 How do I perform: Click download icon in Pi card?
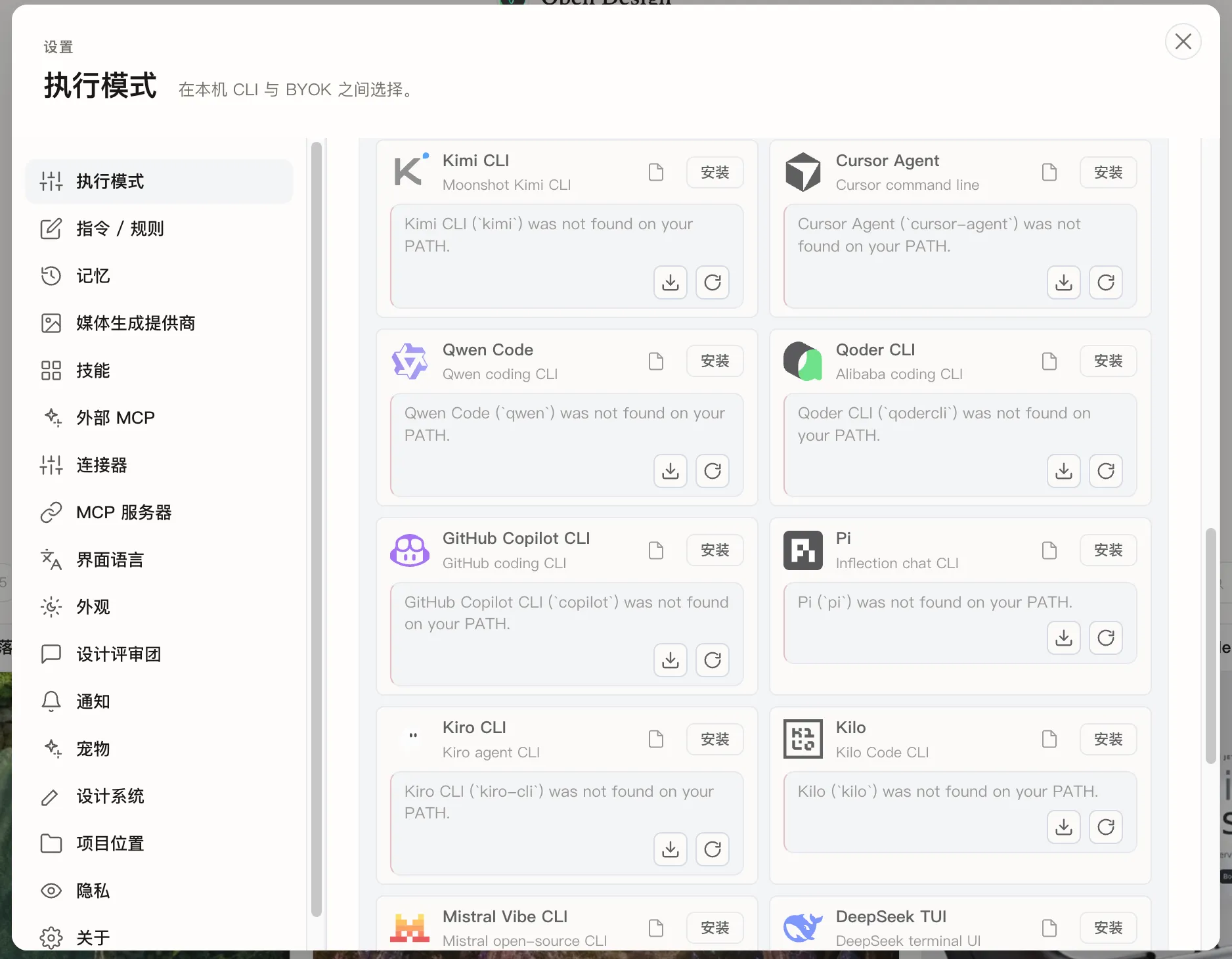pyautogui.click(x=1063, y=638)
